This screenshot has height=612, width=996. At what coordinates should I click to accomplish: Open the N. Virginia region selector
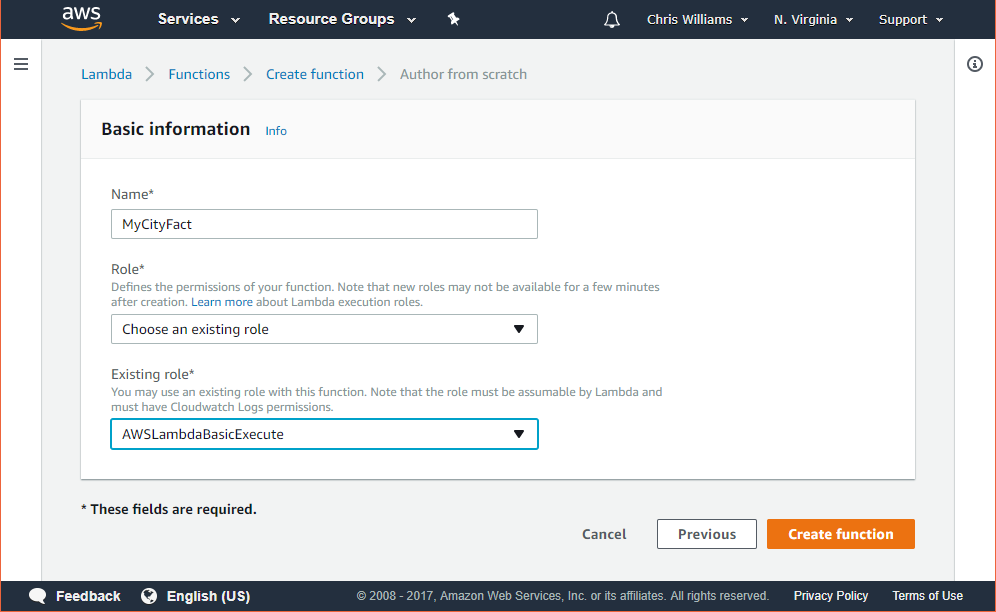814,20
